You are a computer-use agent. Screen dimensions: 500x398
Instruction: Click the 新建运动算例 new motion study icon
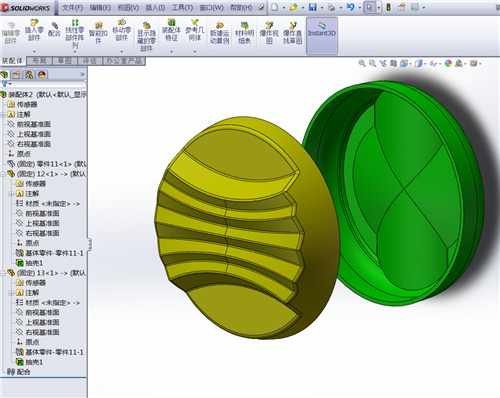click(x=219, y=33)
